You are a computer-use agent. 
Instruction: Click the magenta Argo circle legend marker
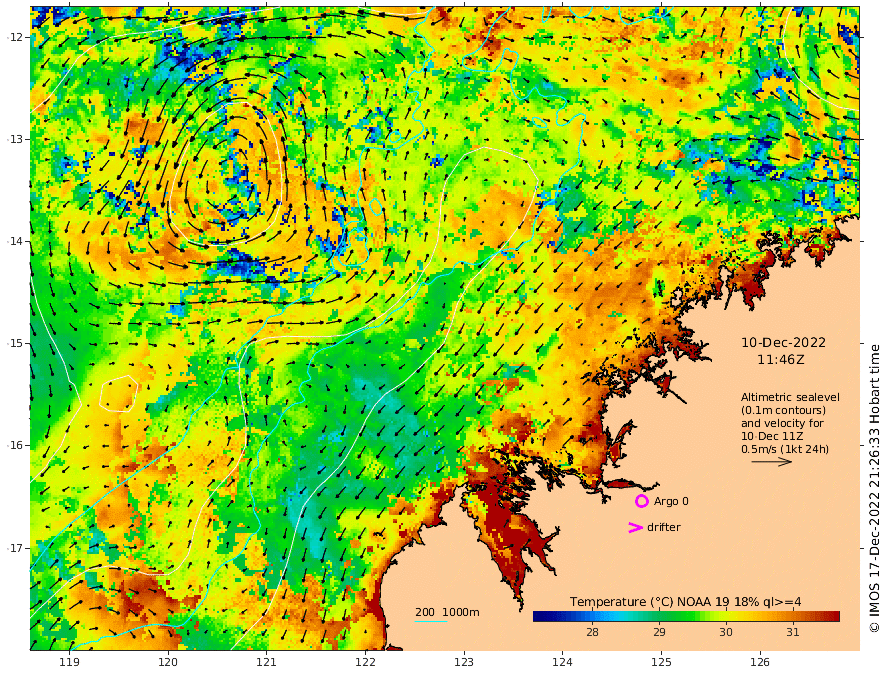point(642,501)
